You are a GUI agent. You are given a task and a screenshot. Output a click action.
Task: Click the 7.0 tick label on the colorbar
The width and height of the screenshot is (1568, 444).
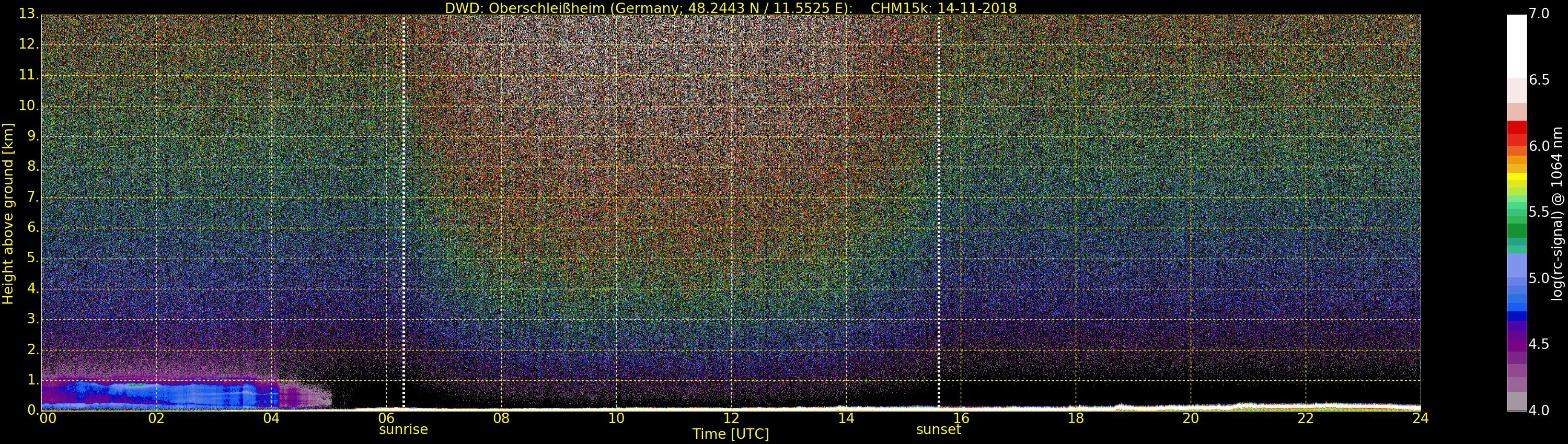[x=1539, y=14]
